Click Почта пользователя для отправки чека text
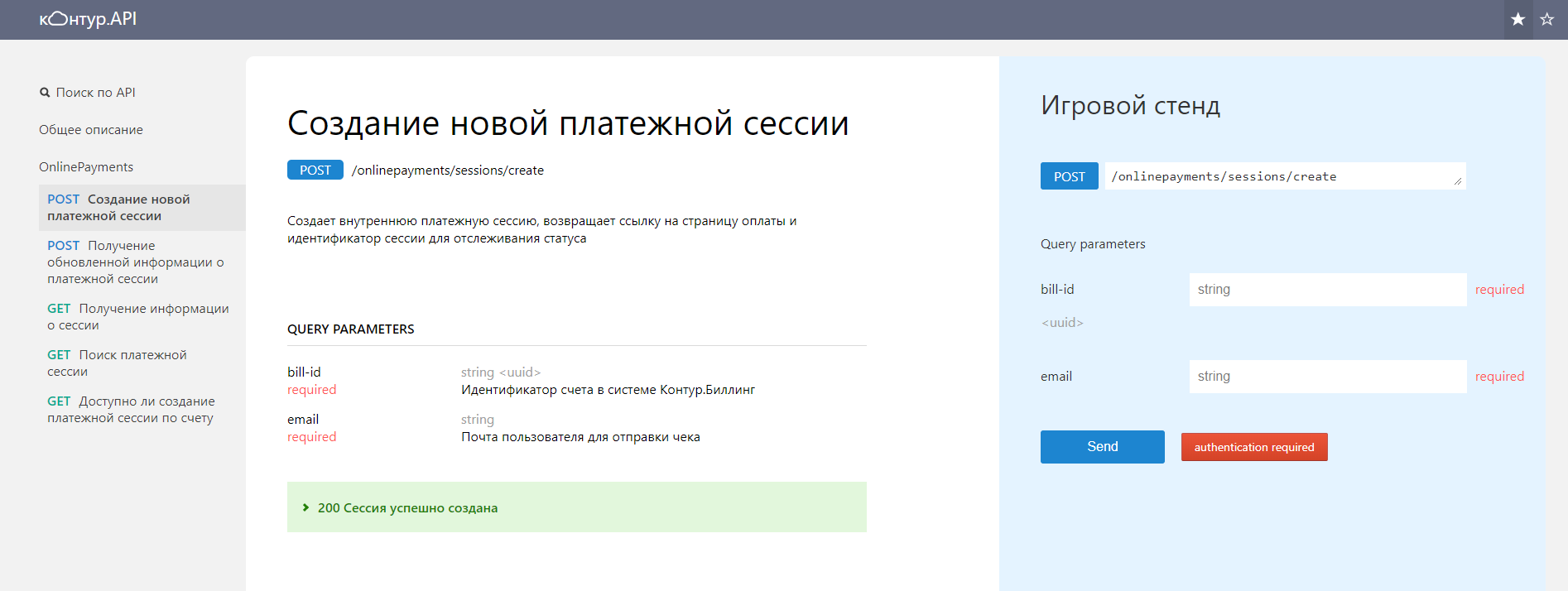Viewport: 1568px width, 591px height. point(580,437)
